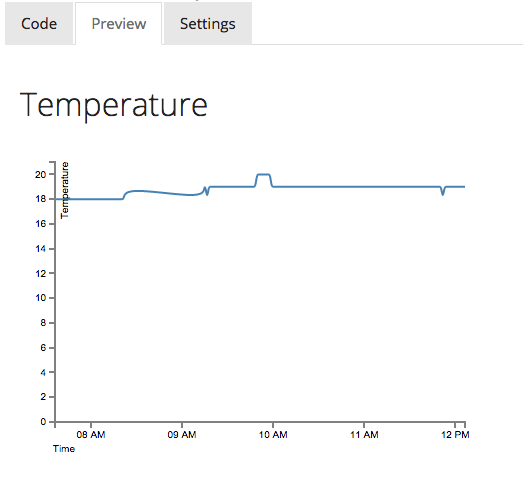Click the 08 AM axis tick label
Image resolution: width=523 pixels, height=482 pixels.
[91, 435]
